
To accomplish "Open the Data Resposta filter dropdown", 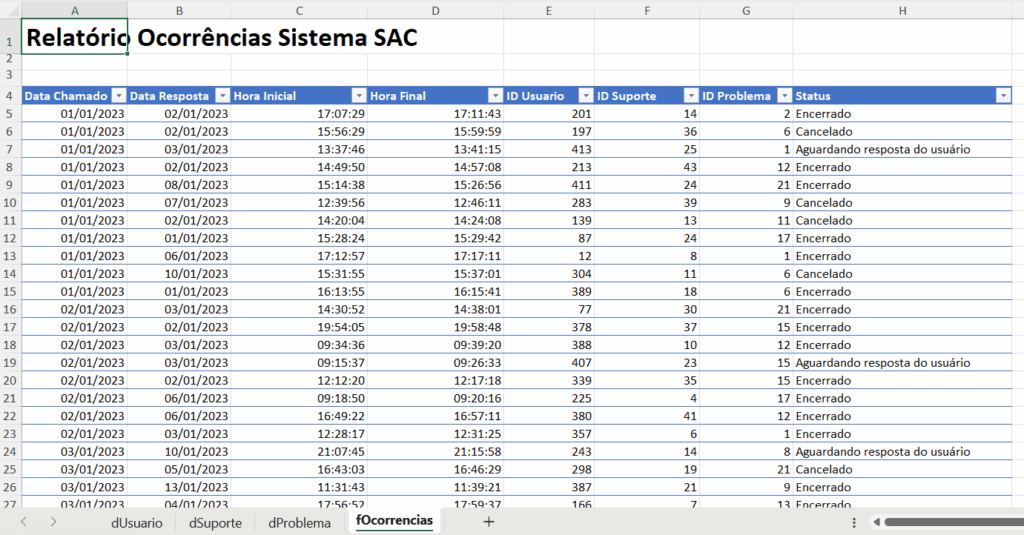I will tap(222, 96).
